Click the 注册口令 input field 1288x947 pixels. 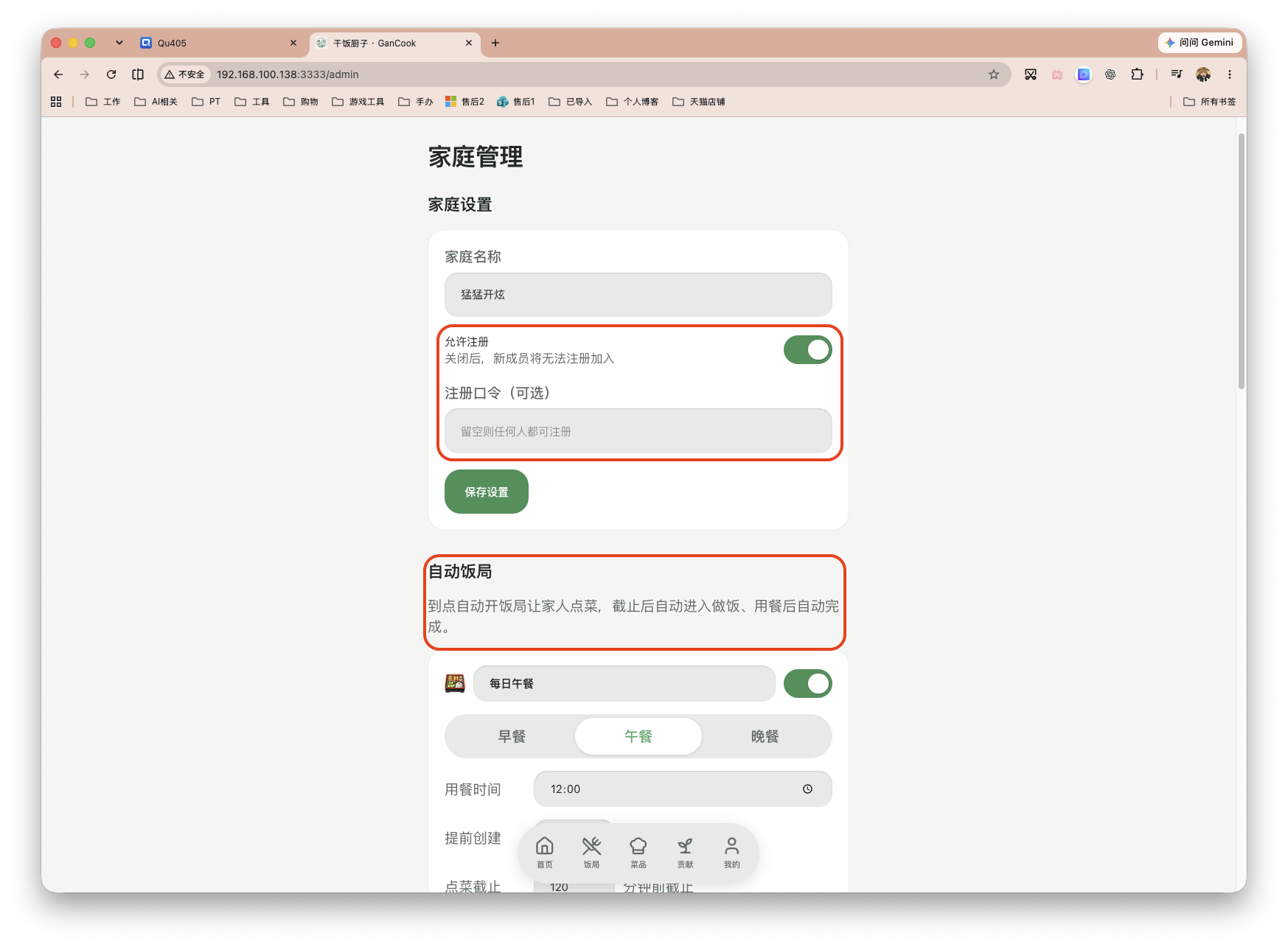tap(638, 431)
